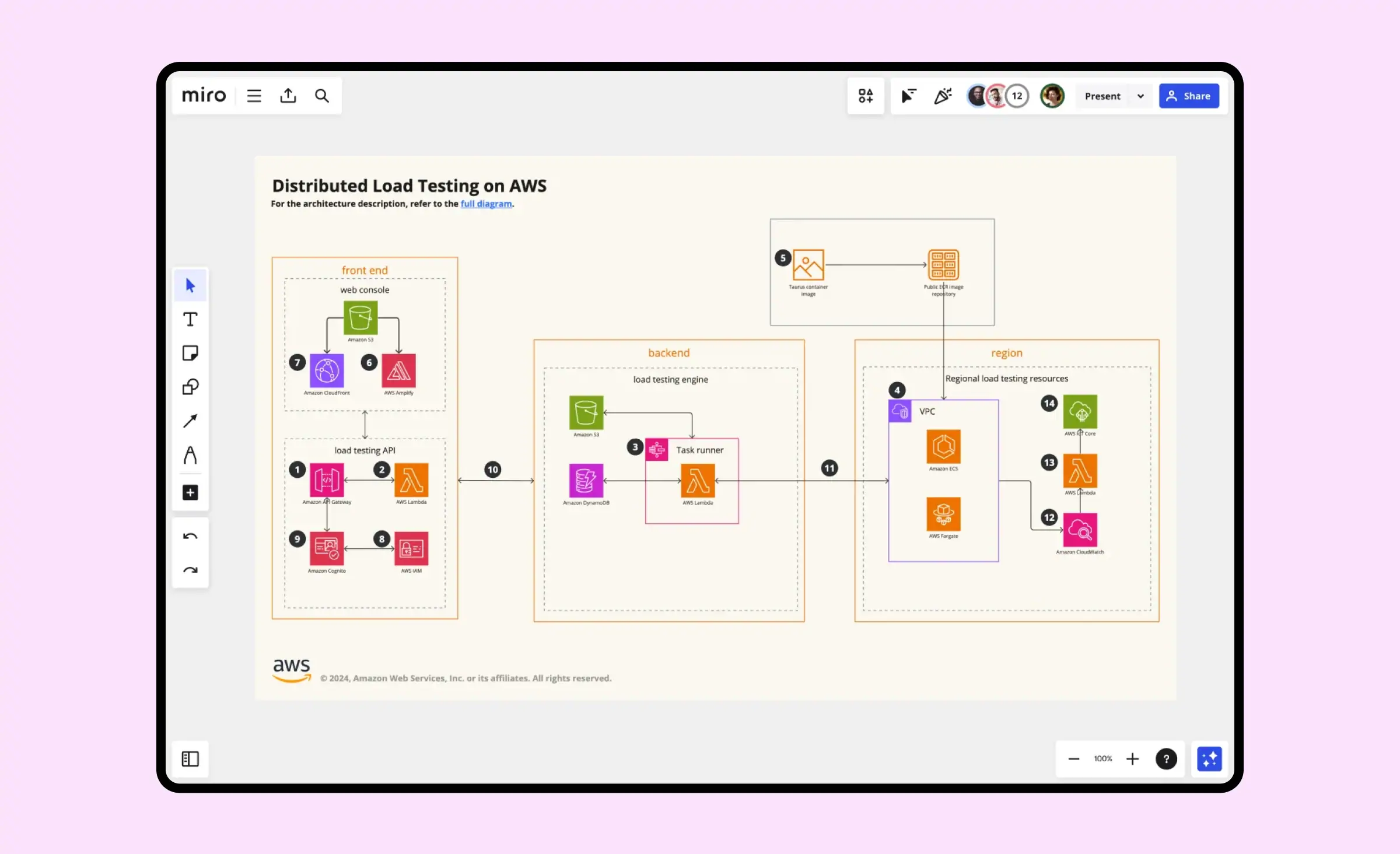Click the region AWS Lambda icon
Screen dimensions: 1400x854
coord(1080,471)
